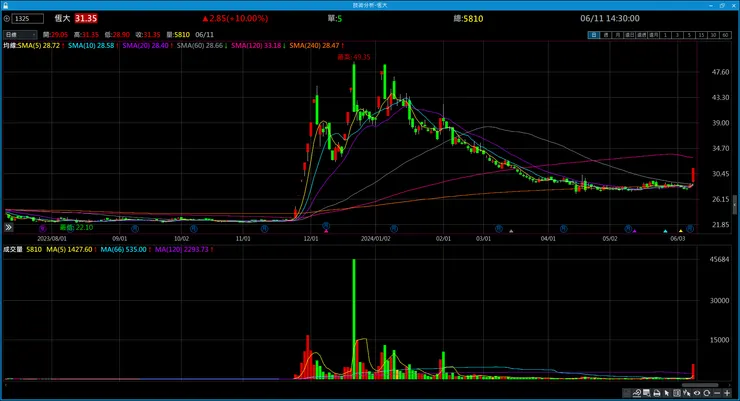740x401 pixels.
Task: Click the cyan triangle marker before the 06/03 date
Action: click(x=665, y=231)
